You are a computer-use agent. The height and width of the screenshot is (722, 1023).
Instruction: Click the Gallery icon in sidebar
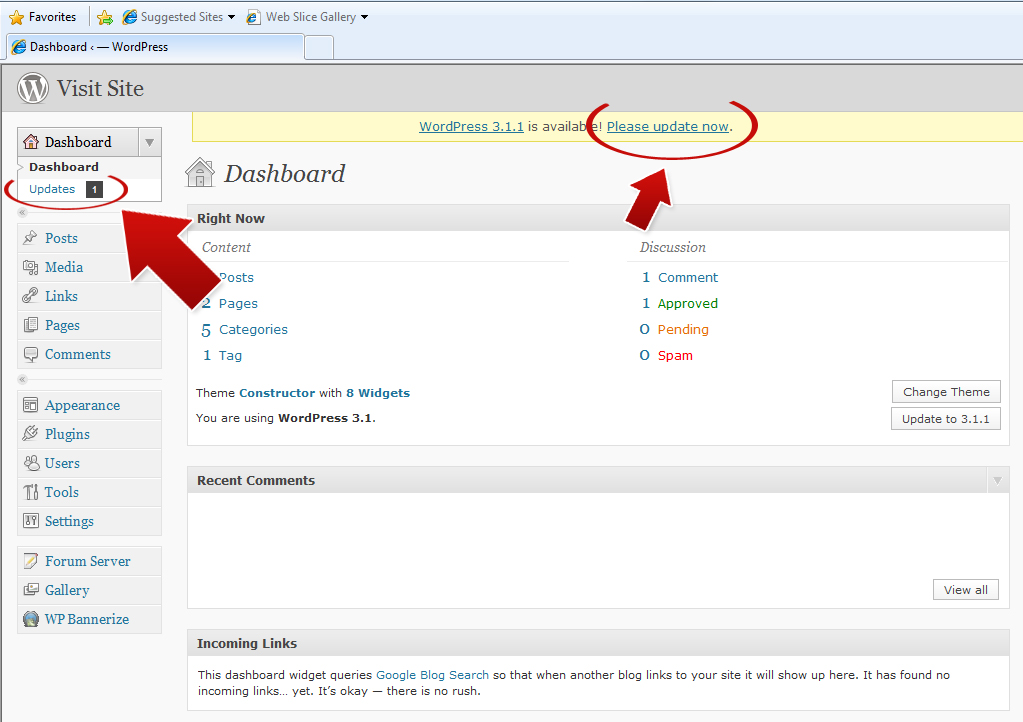pos(30,590)
